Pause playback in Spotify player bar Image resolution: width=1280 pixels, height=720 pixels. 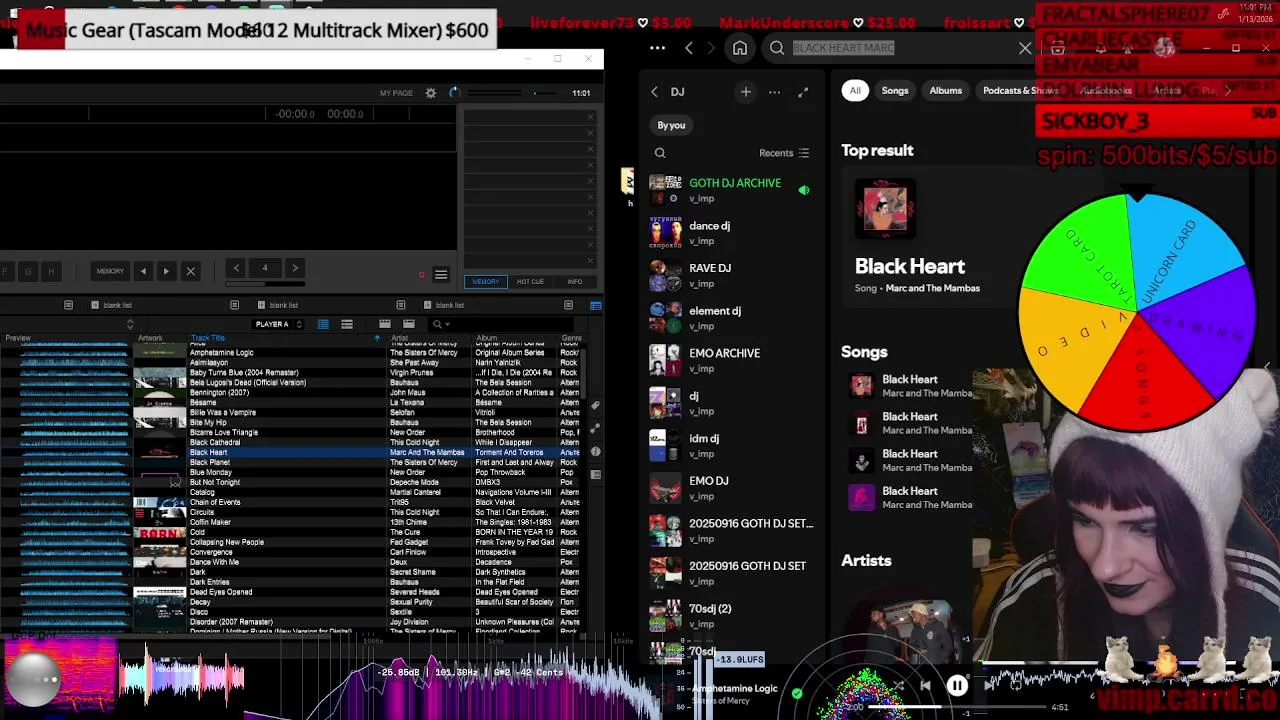coord(957,686)
